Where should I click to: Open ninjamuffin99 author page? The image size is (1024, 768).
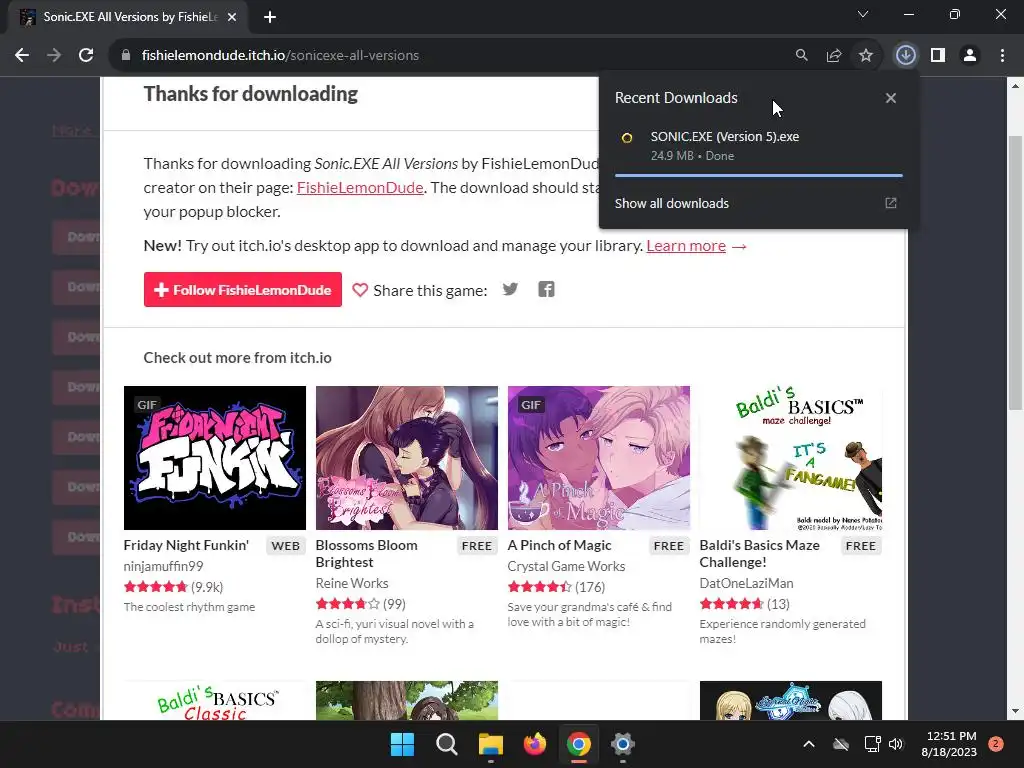click(163, 566)
